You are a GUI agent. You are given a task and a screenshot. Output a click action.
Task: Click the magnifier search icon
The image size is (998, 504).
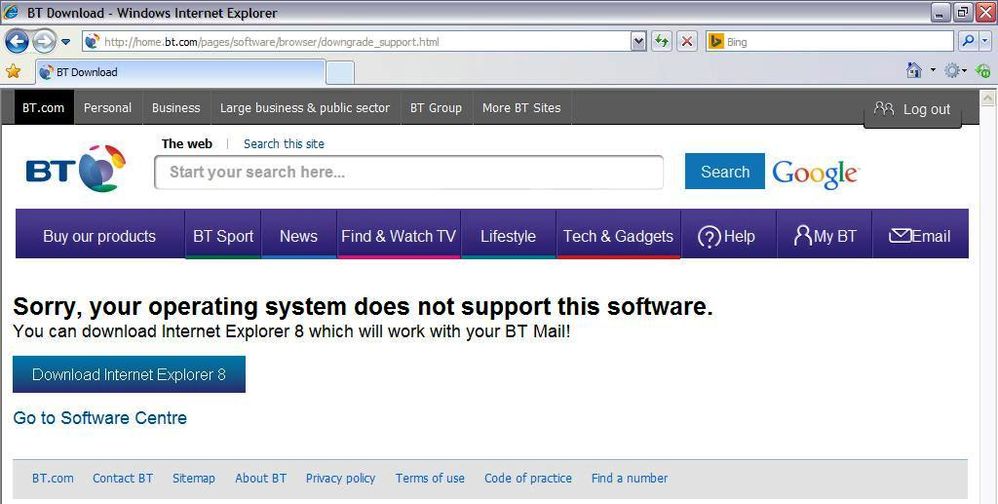[967, 42]
